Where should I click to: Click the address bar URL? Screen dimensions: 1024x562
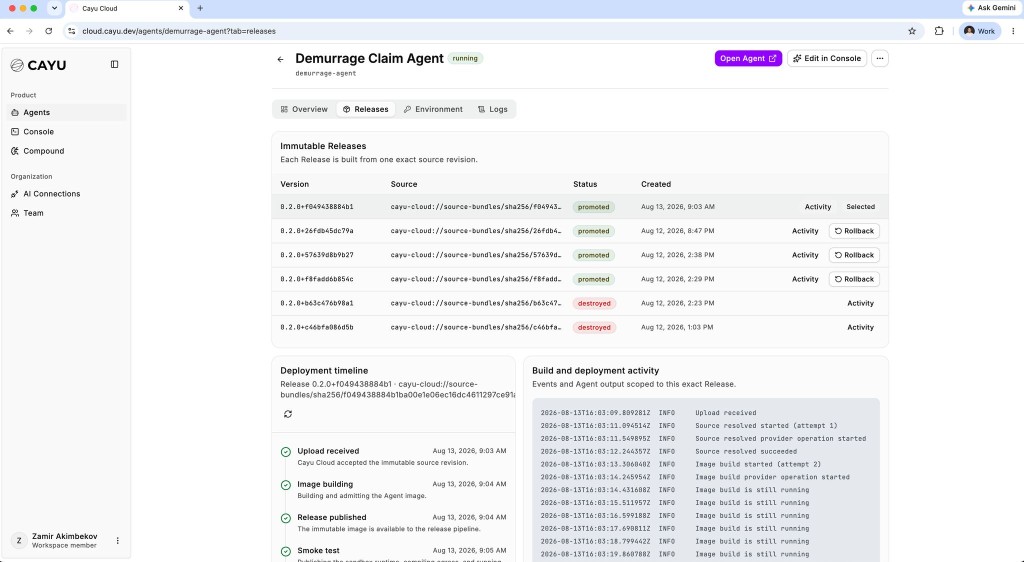pyautogui.click(x=179, y=31)
